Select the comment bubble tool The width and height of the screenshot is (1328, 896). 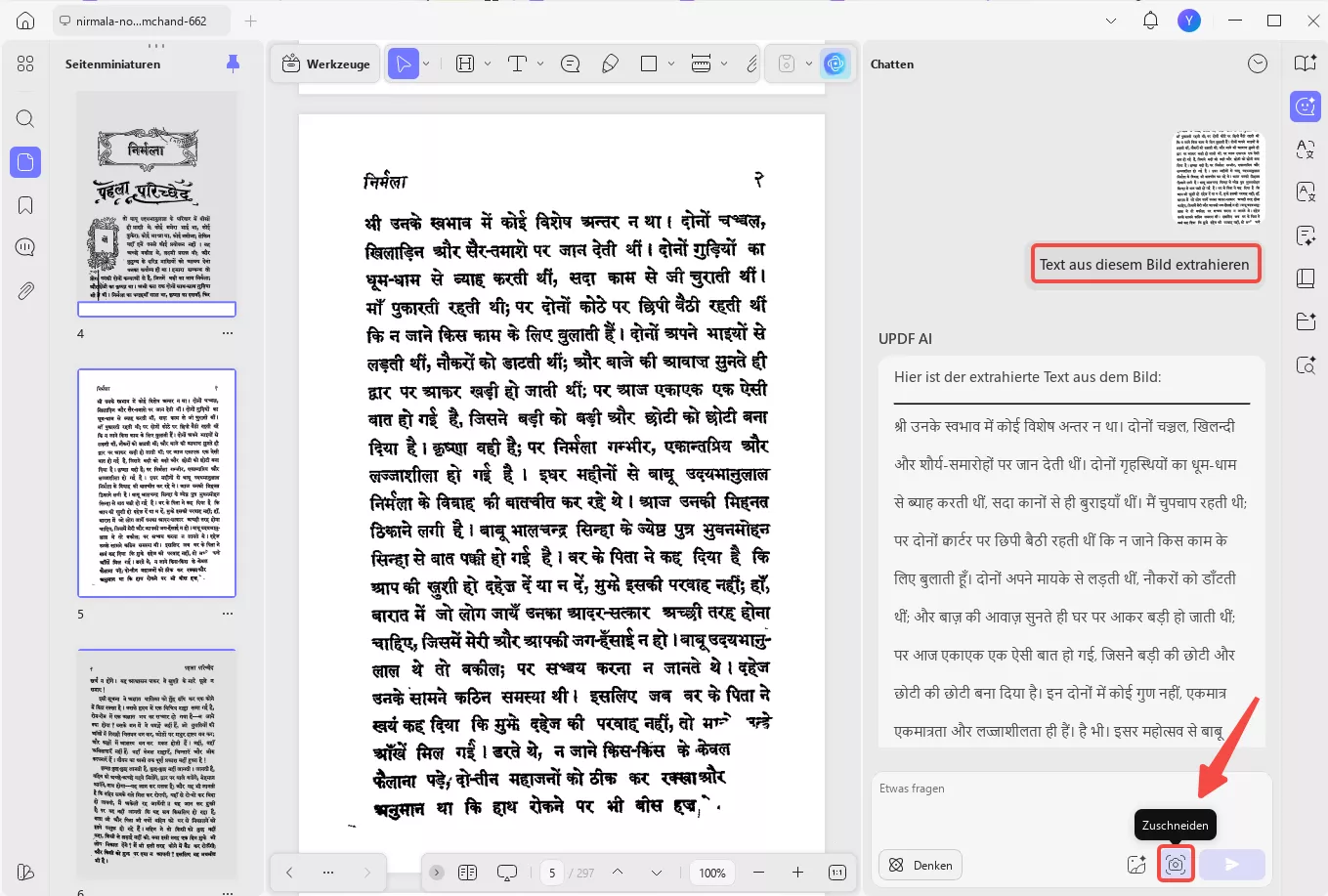(x=571, y=64)
